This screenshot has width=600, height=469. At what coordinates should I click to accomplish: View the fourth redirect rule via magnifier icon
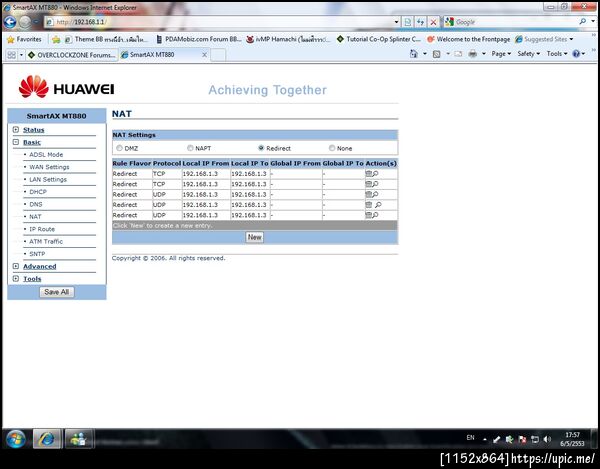coord(378,205)
